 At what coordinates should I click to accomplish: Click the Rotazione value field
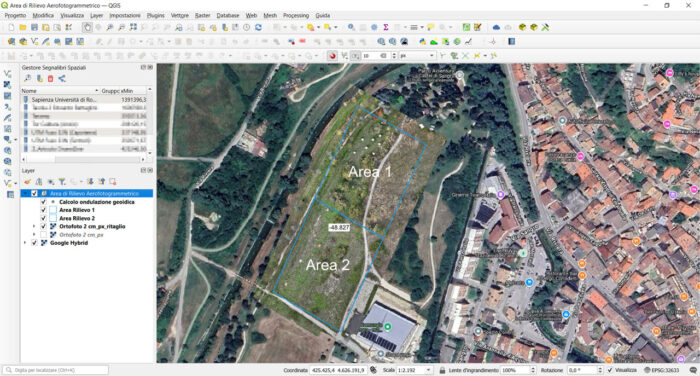(x=583, y=370)
